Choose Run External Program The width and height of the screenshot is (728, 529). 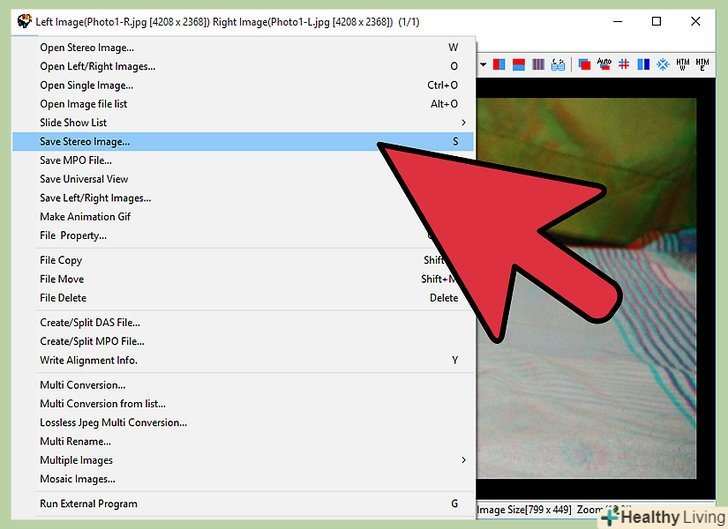point(243,504)
